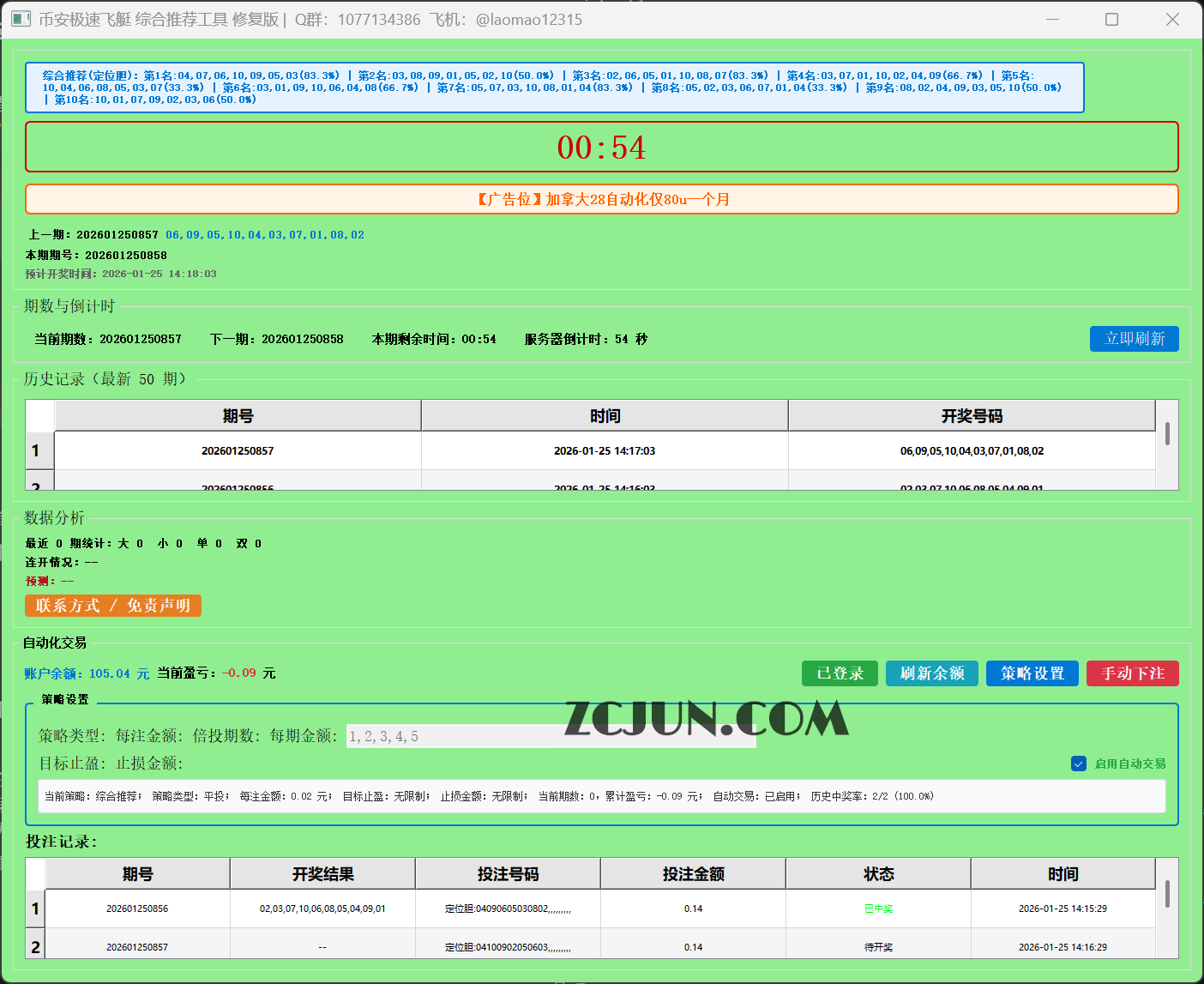Disable the 启用自动交易 auto-trade checkbox
The width and height of the screenshot is (1204, 984).
[x=1078, y=764]
